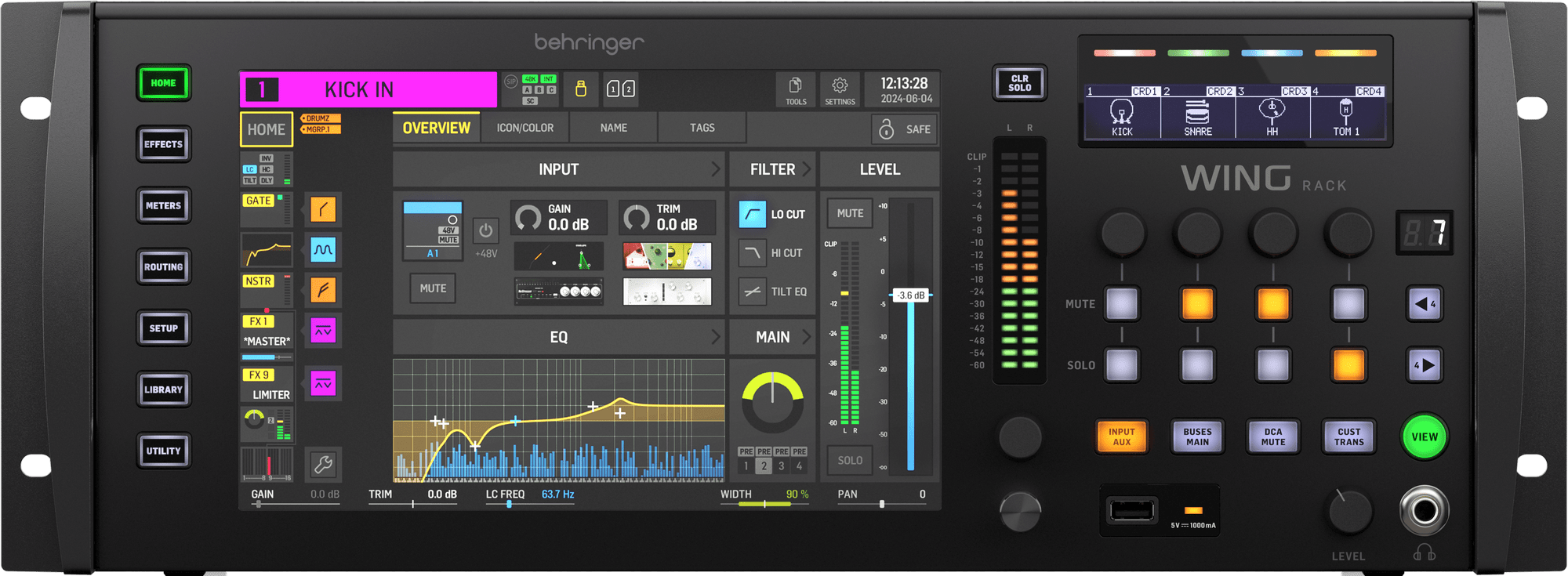Open the colorful channel strip plugin thumbnail

tap(667, 256)
